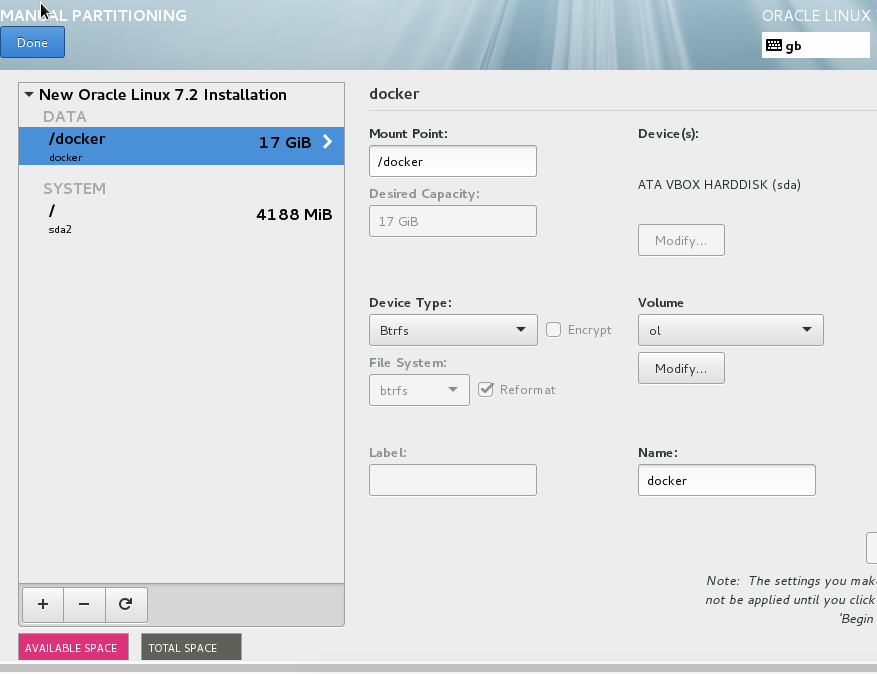Click the pink Available Space indicator
The height and width of the screenshot is (674, 877).
tap(73, 647)
